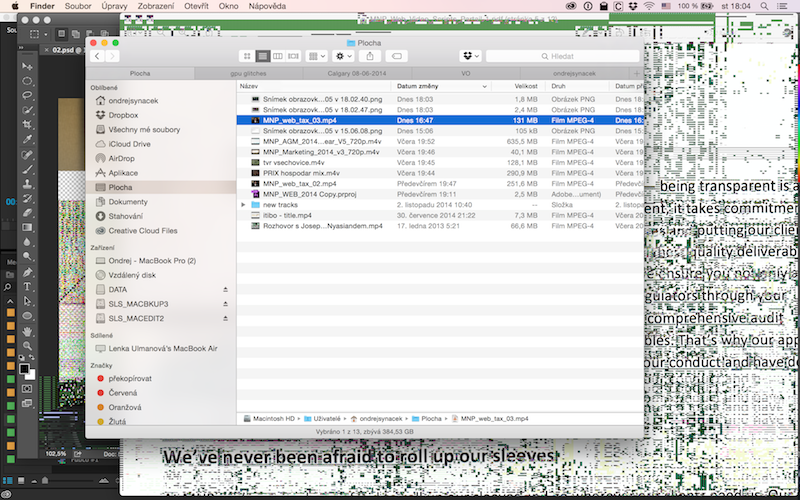Go back in Finder navigation

pyautogui.click(x=97, y=56)
